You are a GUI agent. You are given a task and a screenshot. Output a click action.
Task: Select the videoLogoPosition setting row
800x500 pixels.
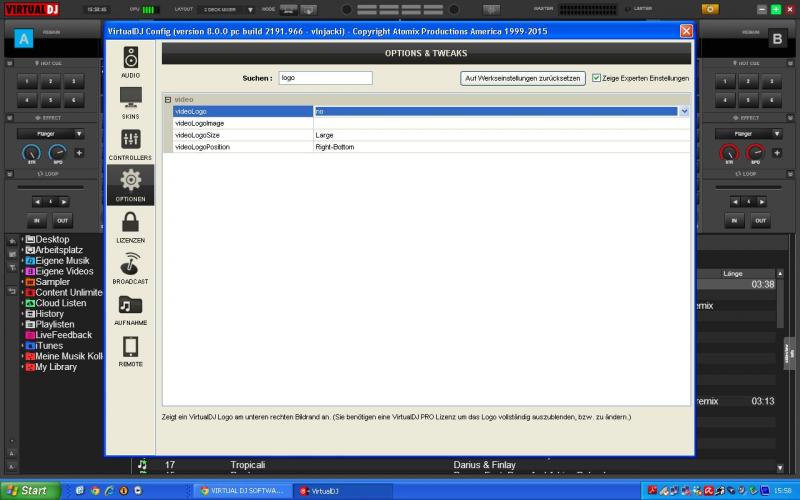pyautogui.click(x=431, y=147)
